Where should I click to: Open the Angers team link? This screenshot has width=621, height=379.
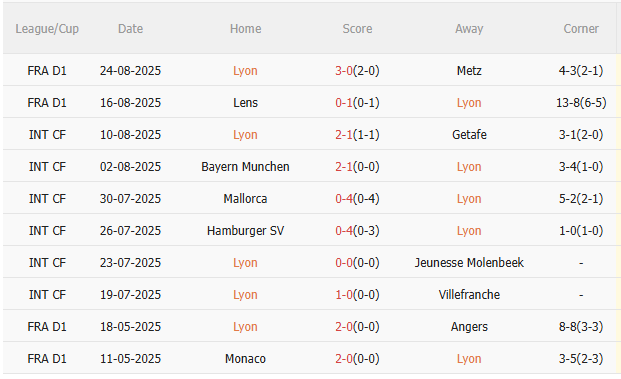point(469,327)
